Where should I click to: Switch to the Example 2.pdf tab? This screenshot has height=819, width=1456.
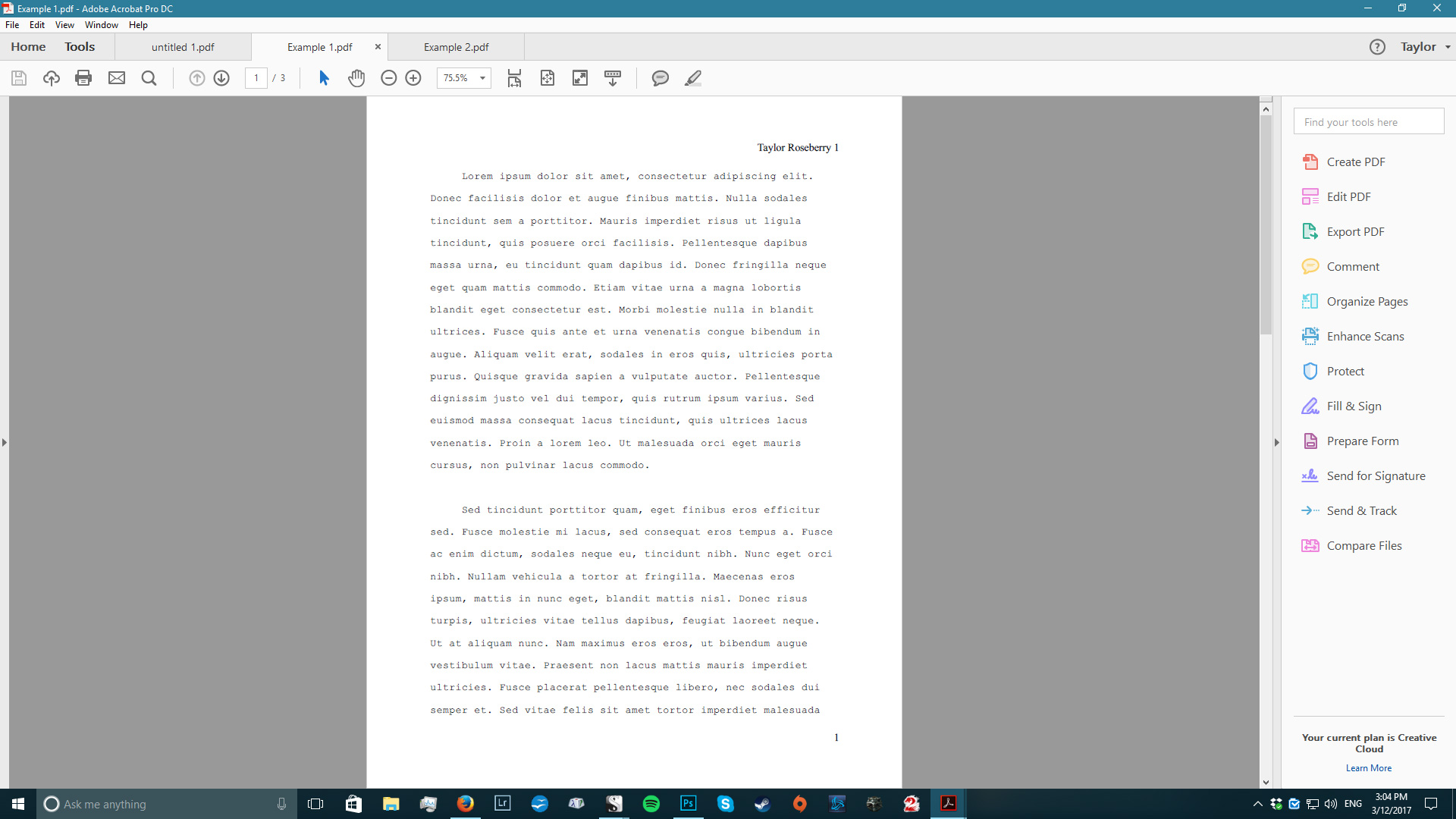click(456, 47)
